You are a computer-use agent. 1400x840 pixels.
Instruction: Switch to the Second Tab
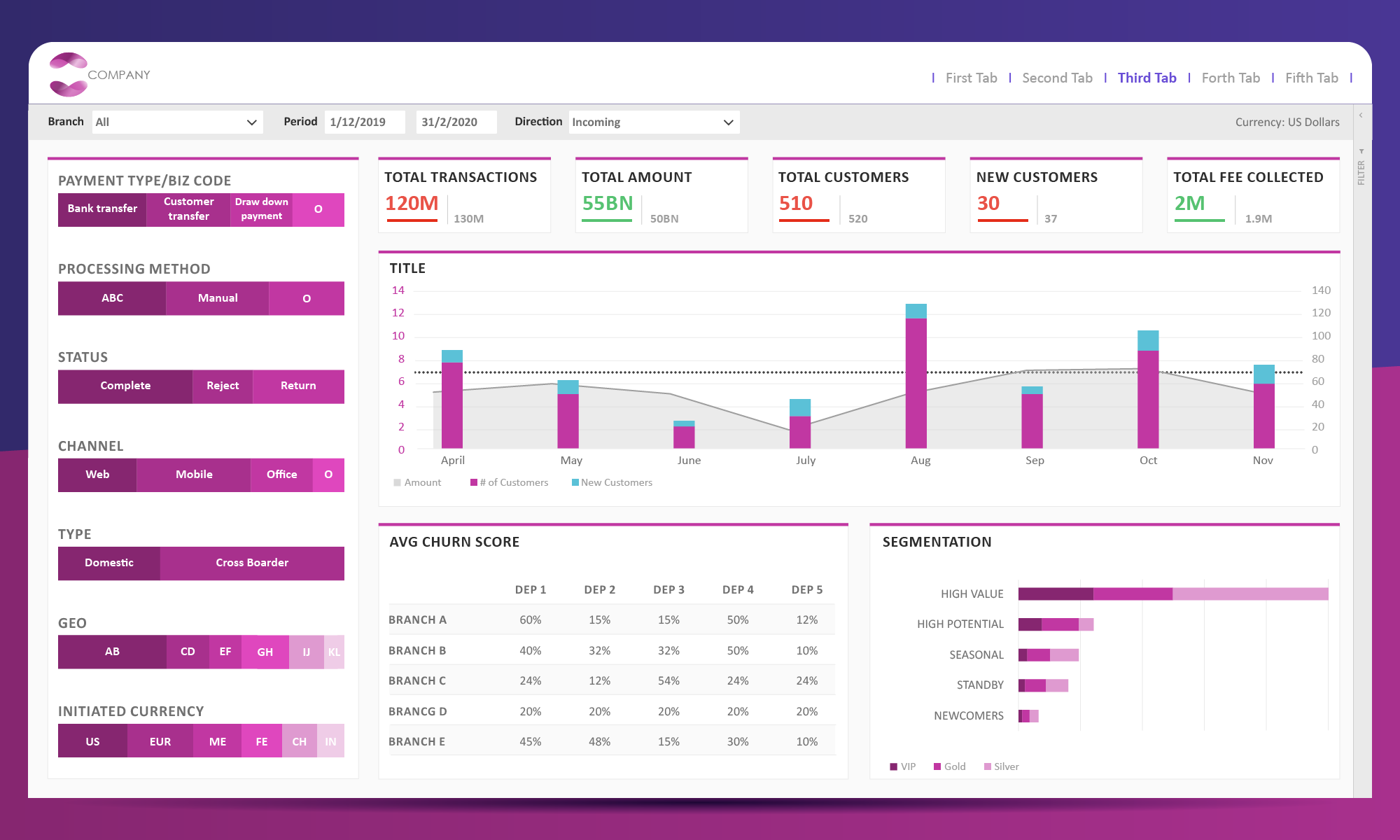click(x=1057, y=78)
